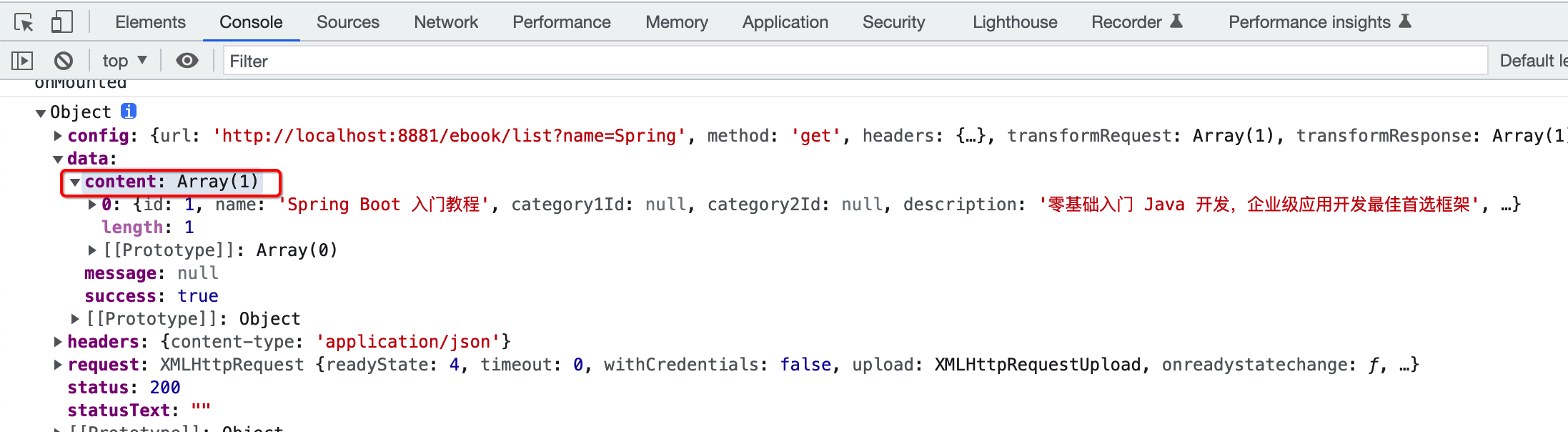Open the Network tab
1568x432 pixels.
[446, 22]
